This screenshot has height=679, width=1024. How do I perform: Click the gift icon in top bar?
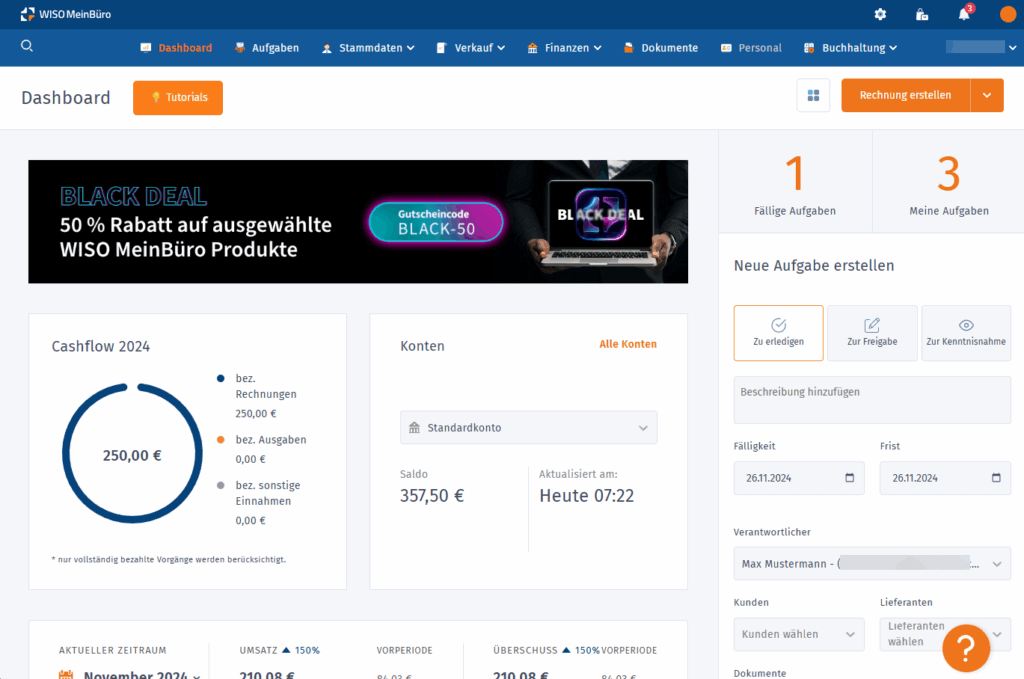pos(922,14)
